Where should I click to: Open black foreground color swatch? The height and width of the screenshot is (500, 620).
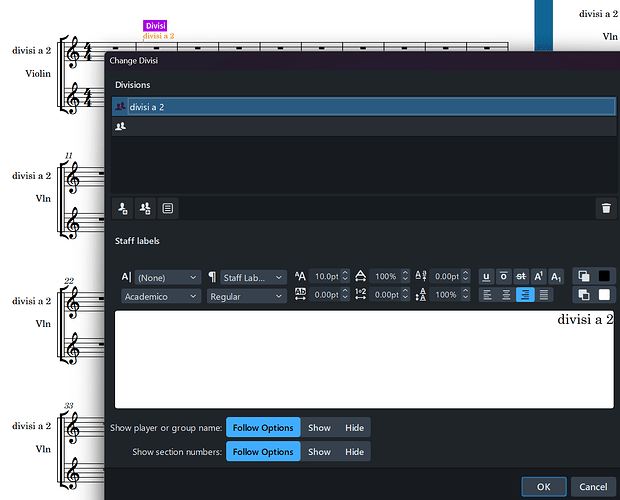click(604, 276)
